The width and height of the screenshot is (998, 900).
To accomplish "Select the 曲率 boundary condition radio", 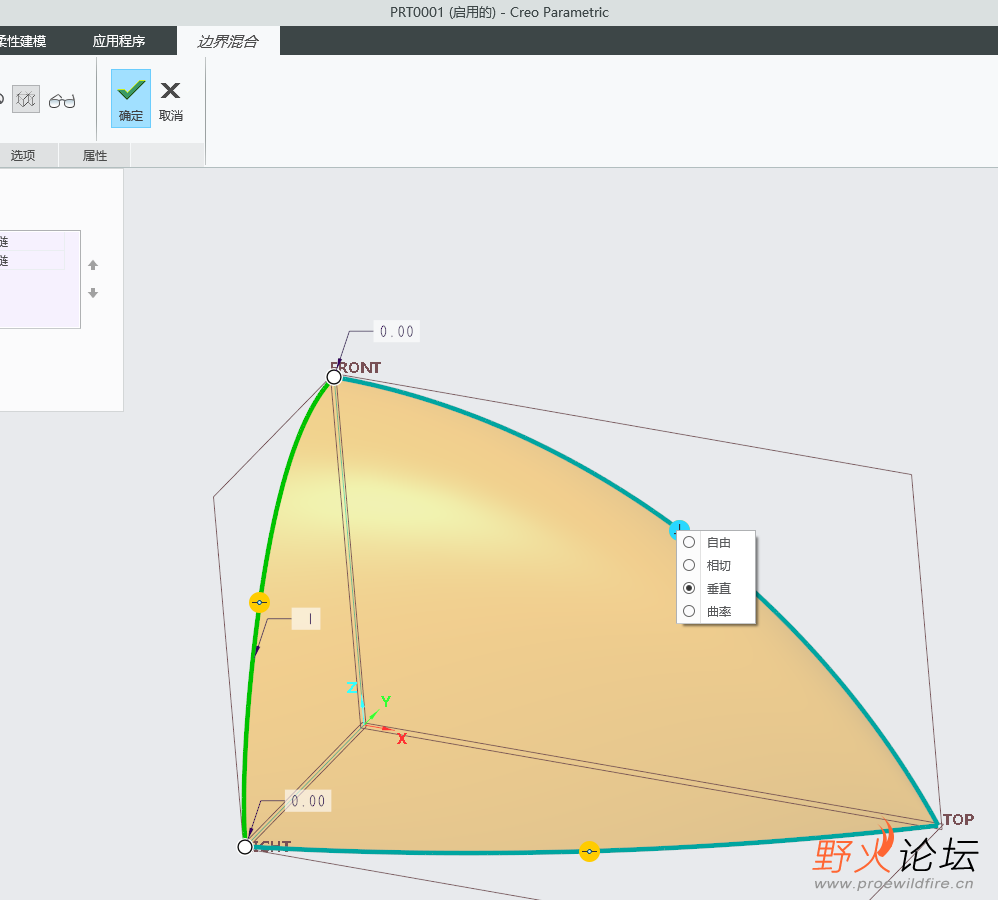I will 689,611.
